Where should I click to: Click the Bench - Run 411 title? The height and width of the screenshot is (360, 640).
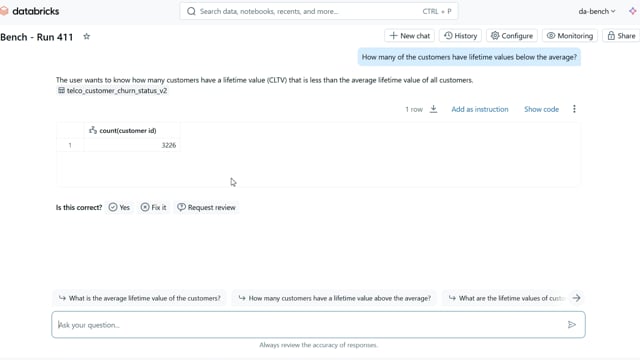pyautogui.click(x=37, y=37)
